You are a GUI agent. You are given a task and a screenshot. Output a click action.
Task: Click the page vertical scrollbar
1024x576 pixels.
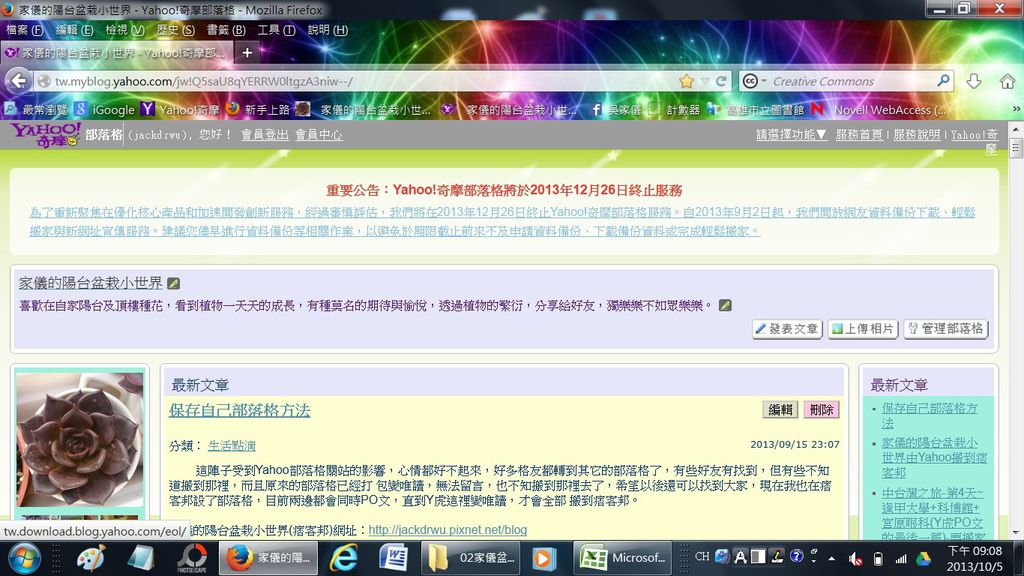tap(1016, 330)
